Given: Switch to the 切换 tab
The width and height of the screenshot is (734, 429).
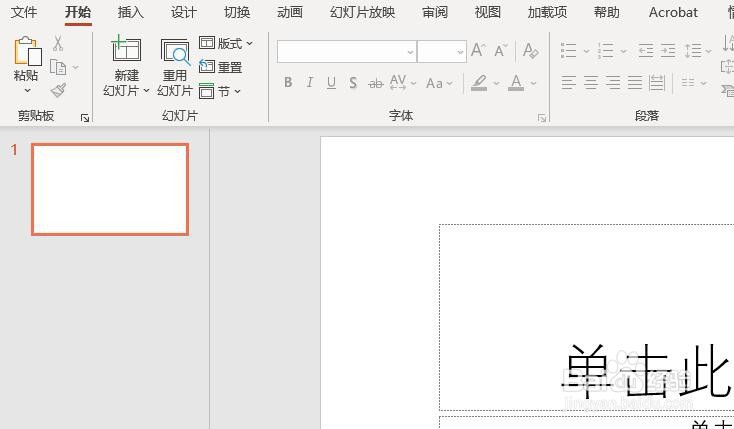Looking at the screenshot, I should coord(237,12).
